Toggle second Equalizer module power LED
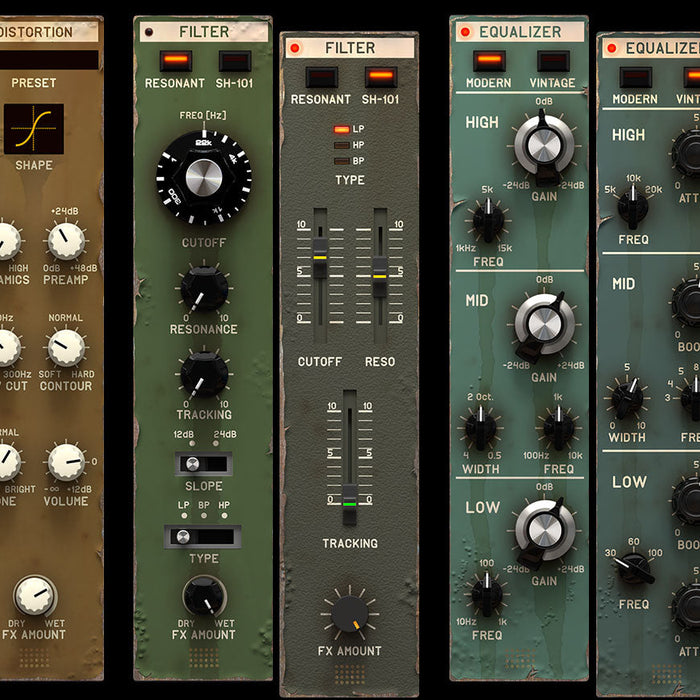 point(612,48)
